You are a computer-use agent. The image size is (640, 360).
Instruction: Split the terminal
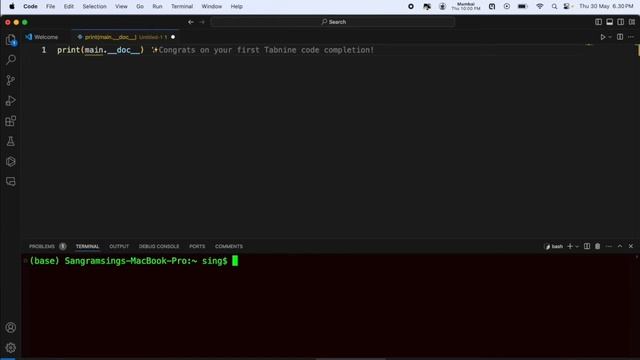click(x=587, y=247)
